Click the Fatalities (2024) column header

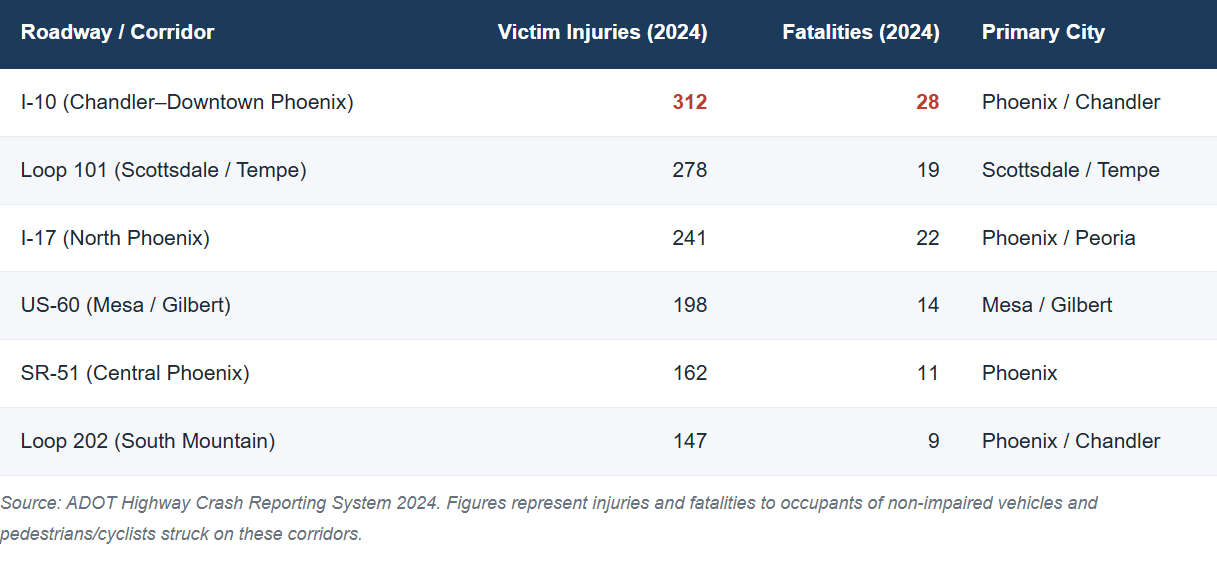coord(861,32)
